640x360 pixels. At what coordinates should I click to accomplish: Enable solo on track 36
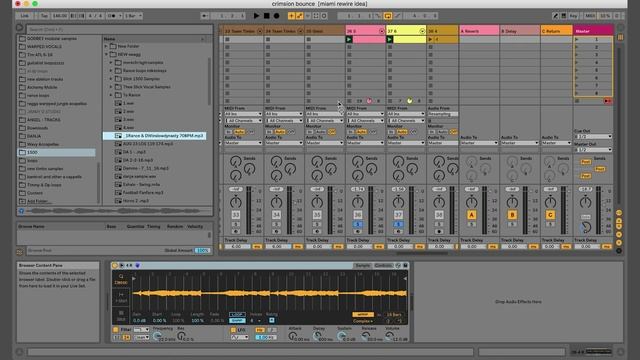click(358, 224)
